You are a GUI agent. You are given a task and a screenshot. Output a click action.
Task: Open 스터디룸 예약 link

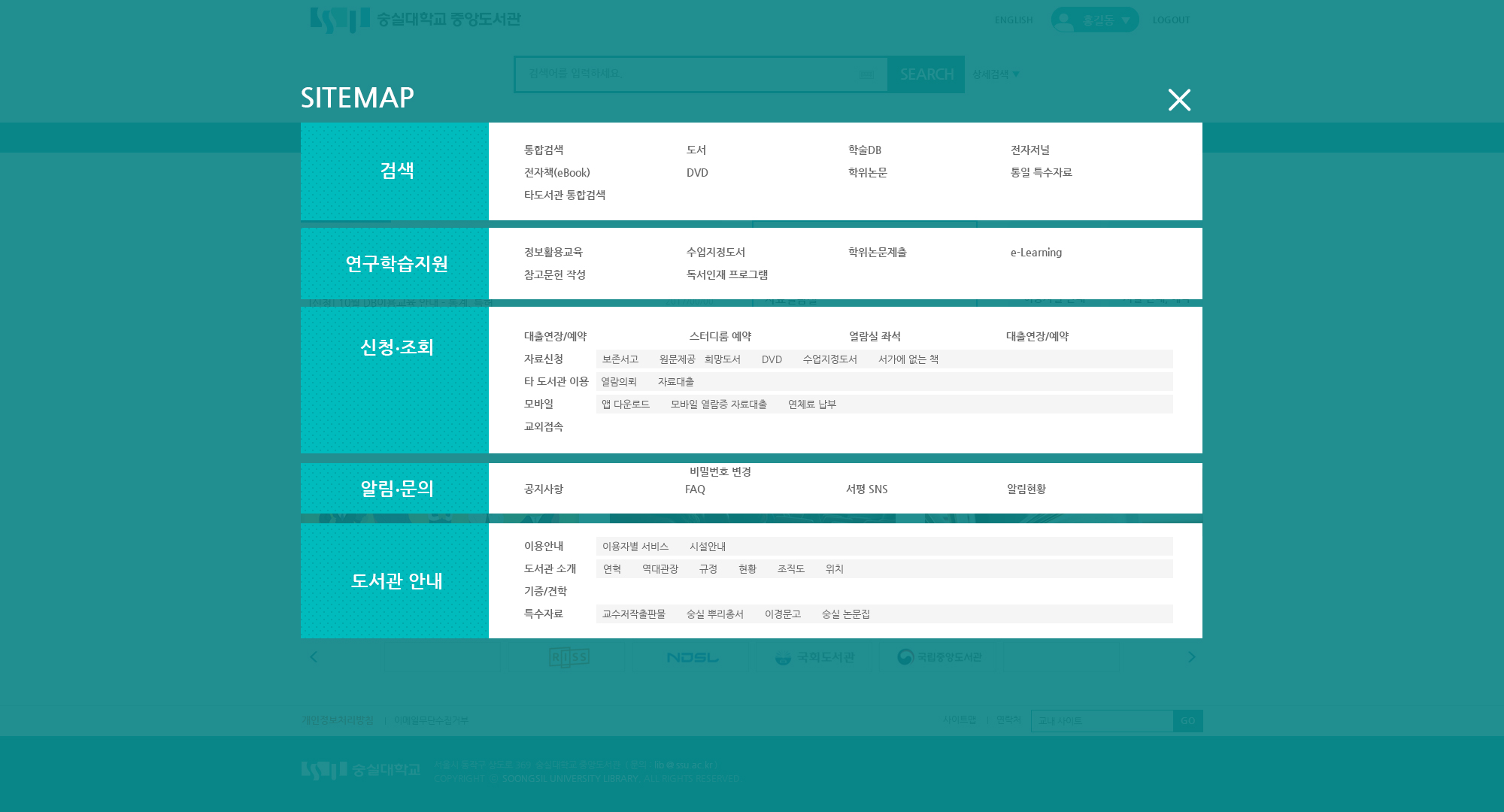pos(720,337)
